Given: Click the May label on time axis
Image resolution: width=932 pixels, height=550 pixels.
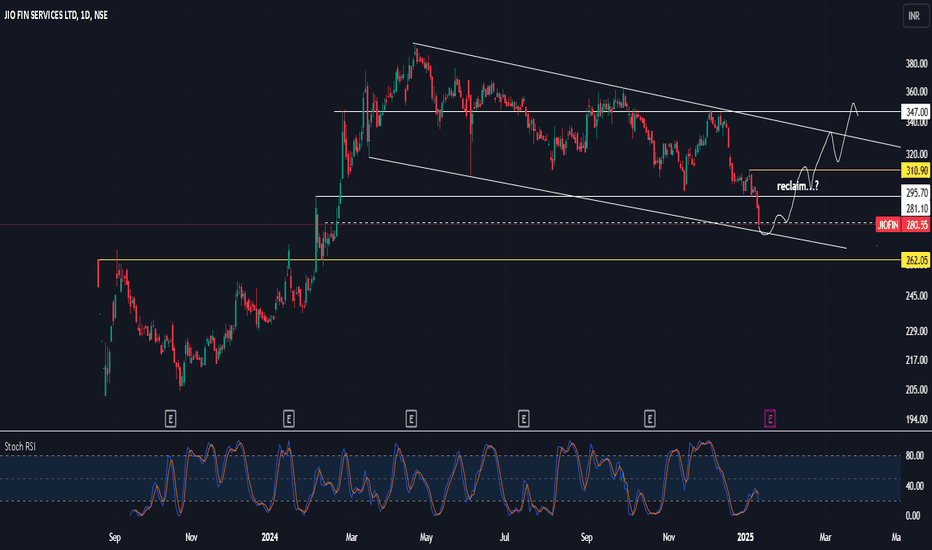Looking at the screenshot, I should (x=426, y=537).
